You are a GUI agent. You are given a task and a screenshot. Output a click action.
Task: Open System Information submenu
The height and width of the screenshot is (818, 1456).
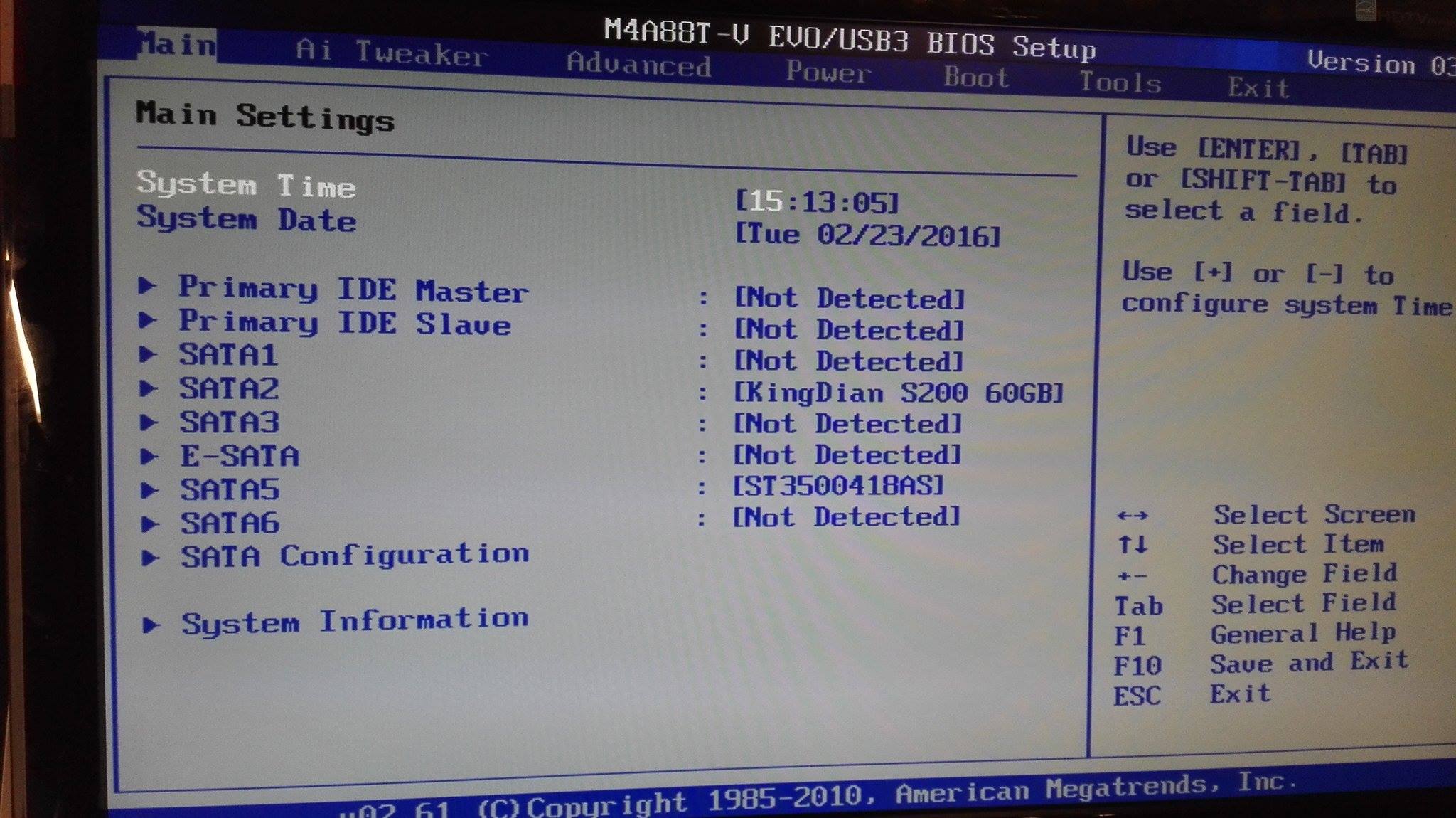[x=354, y=622]
